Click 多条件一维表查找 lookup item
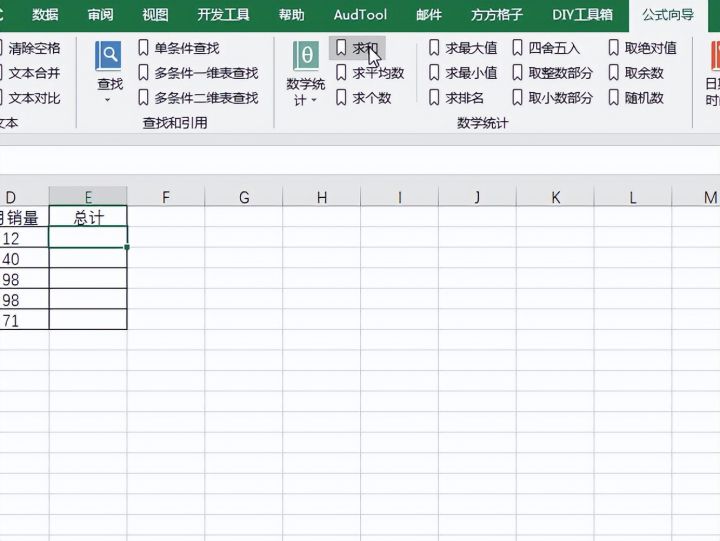Viewport: 720px width, 541px height. tap(198, 73)
